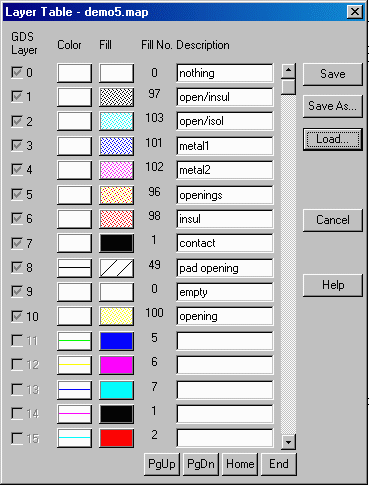Toggle GDS layer 10 checkbox
The width and height of the screenshot is (369, 486).
tap(17, 316)
